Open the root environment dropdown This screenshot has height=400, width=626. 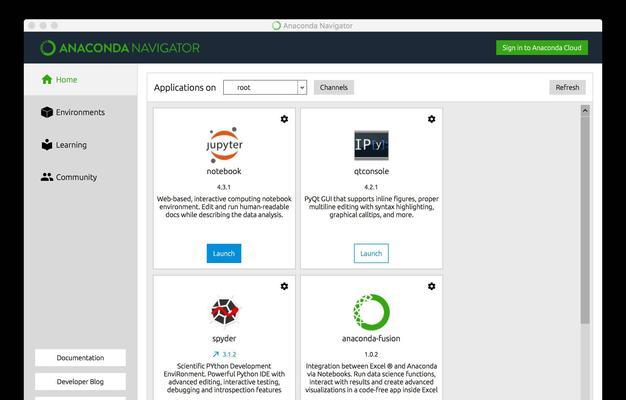(x=265, y=87)
